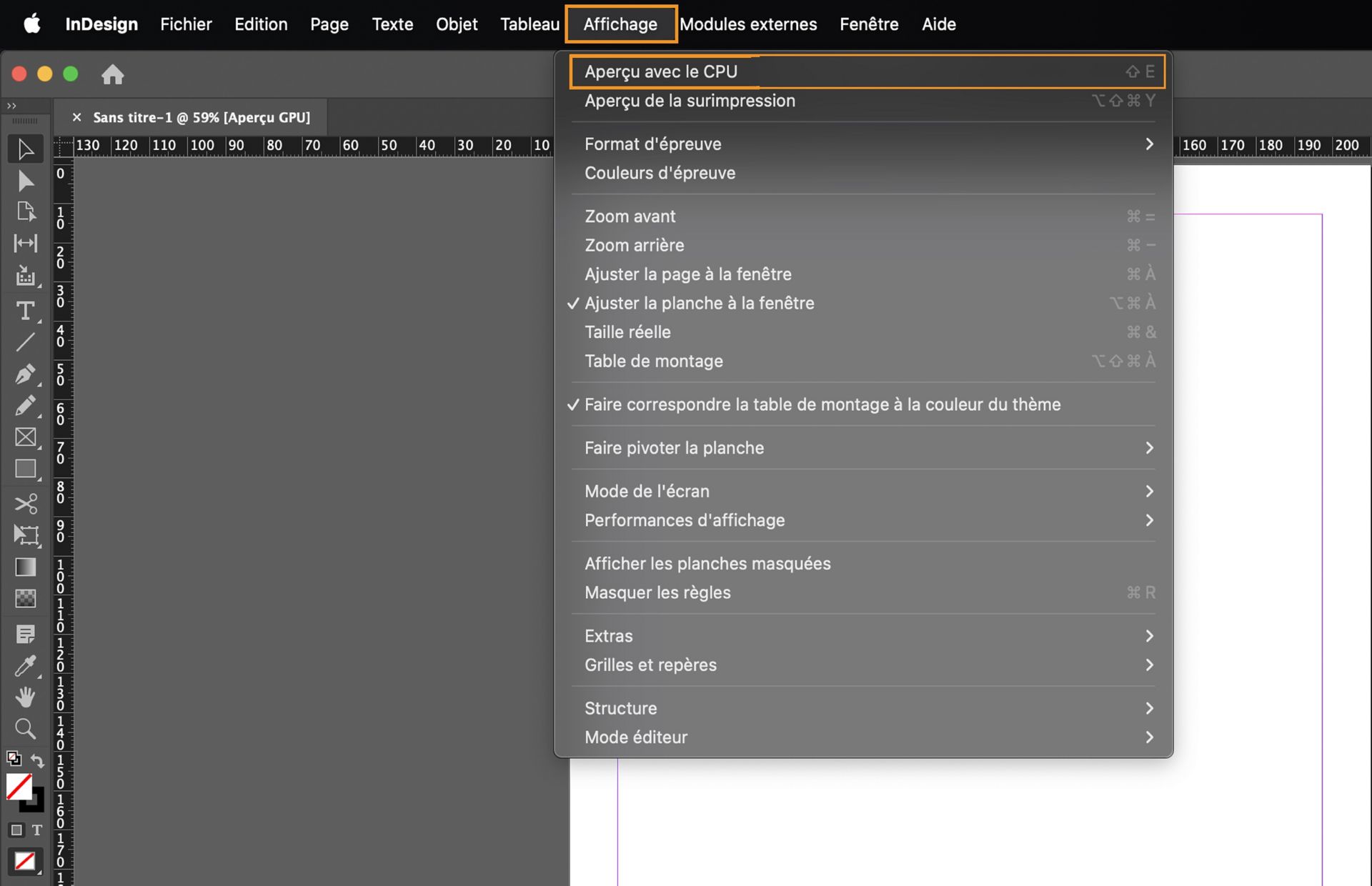Open the Performances d'affichage submenu
This screenshot has height=886, width=1372.
click(685, 520)
